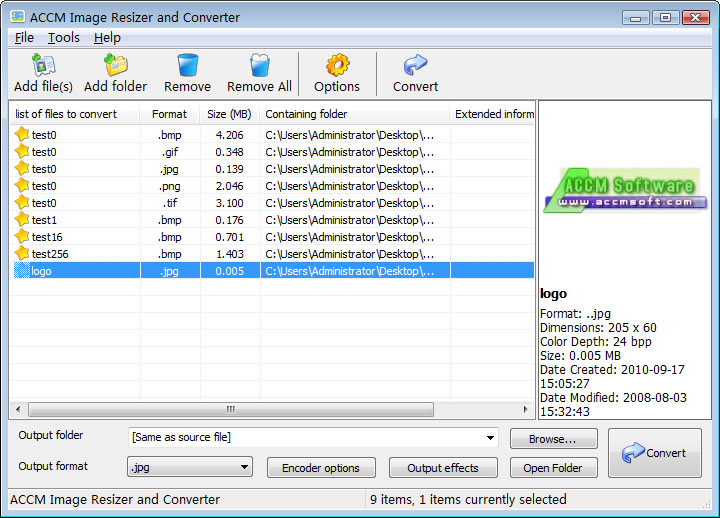720x518 pixels.
Task: Select the test16 file name
Action: (47, 237)
